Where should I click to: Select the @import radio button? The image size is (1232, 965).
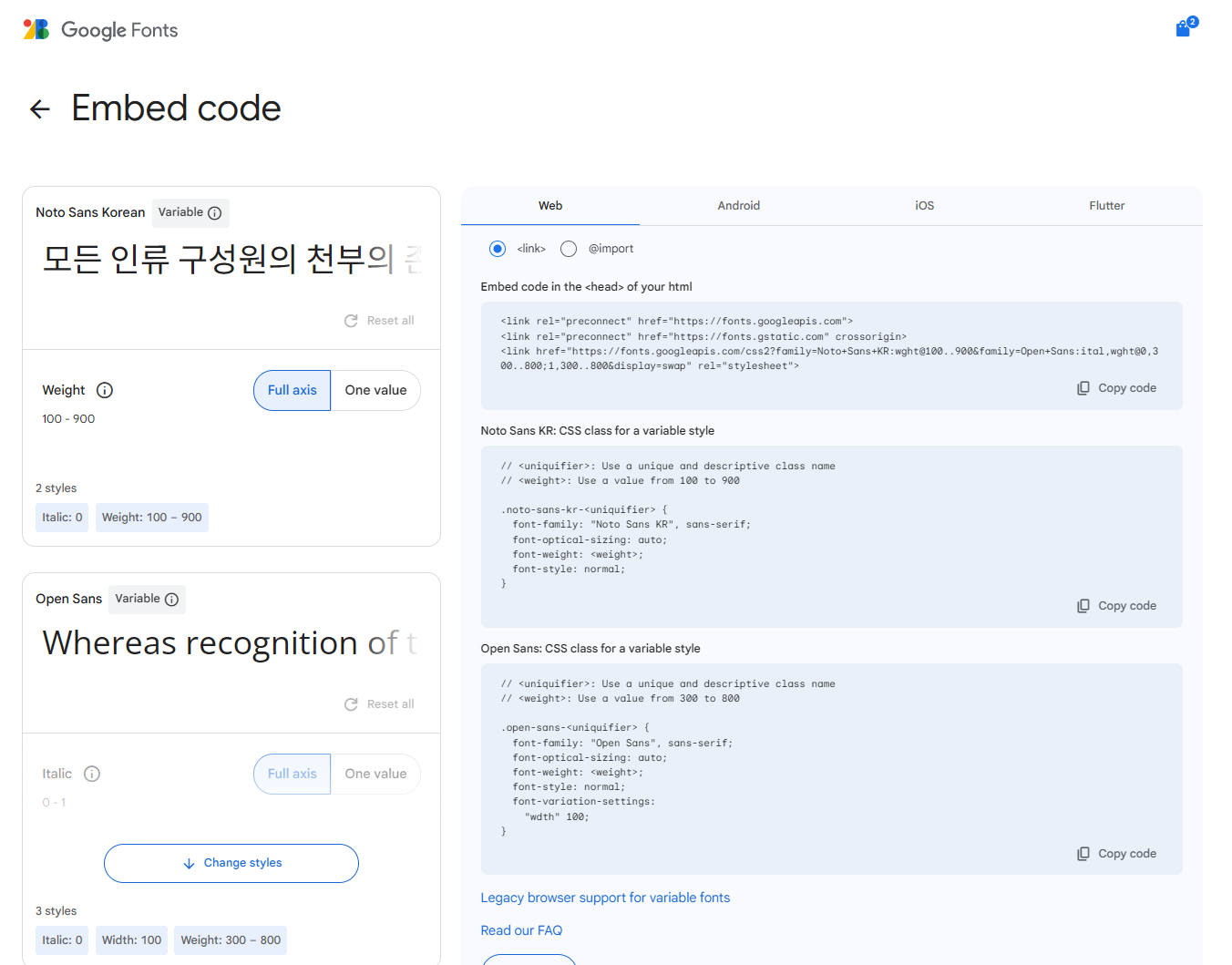pos(569,249)
